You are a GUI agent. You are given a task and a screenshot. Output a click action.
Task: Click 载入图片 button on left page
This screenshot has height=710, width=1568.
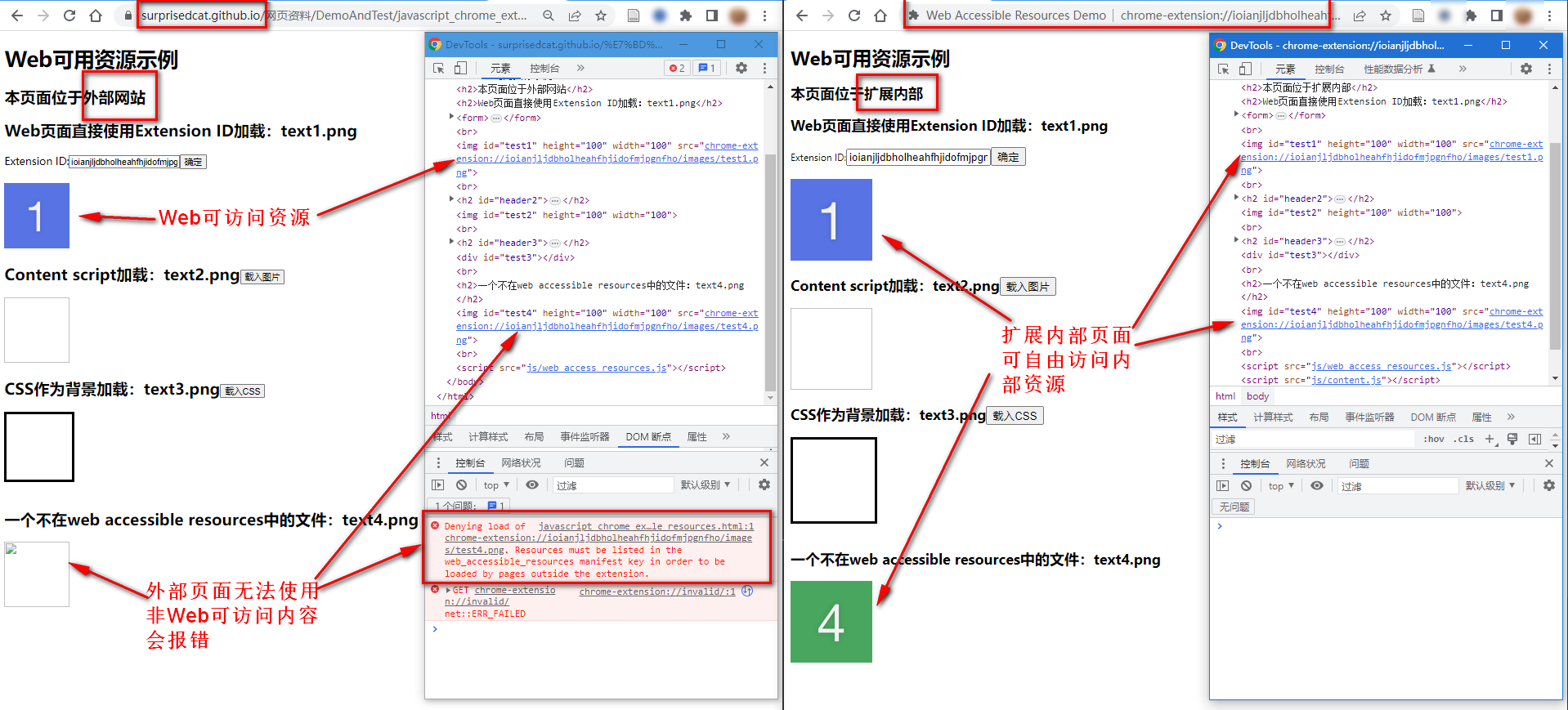(262, 277)
